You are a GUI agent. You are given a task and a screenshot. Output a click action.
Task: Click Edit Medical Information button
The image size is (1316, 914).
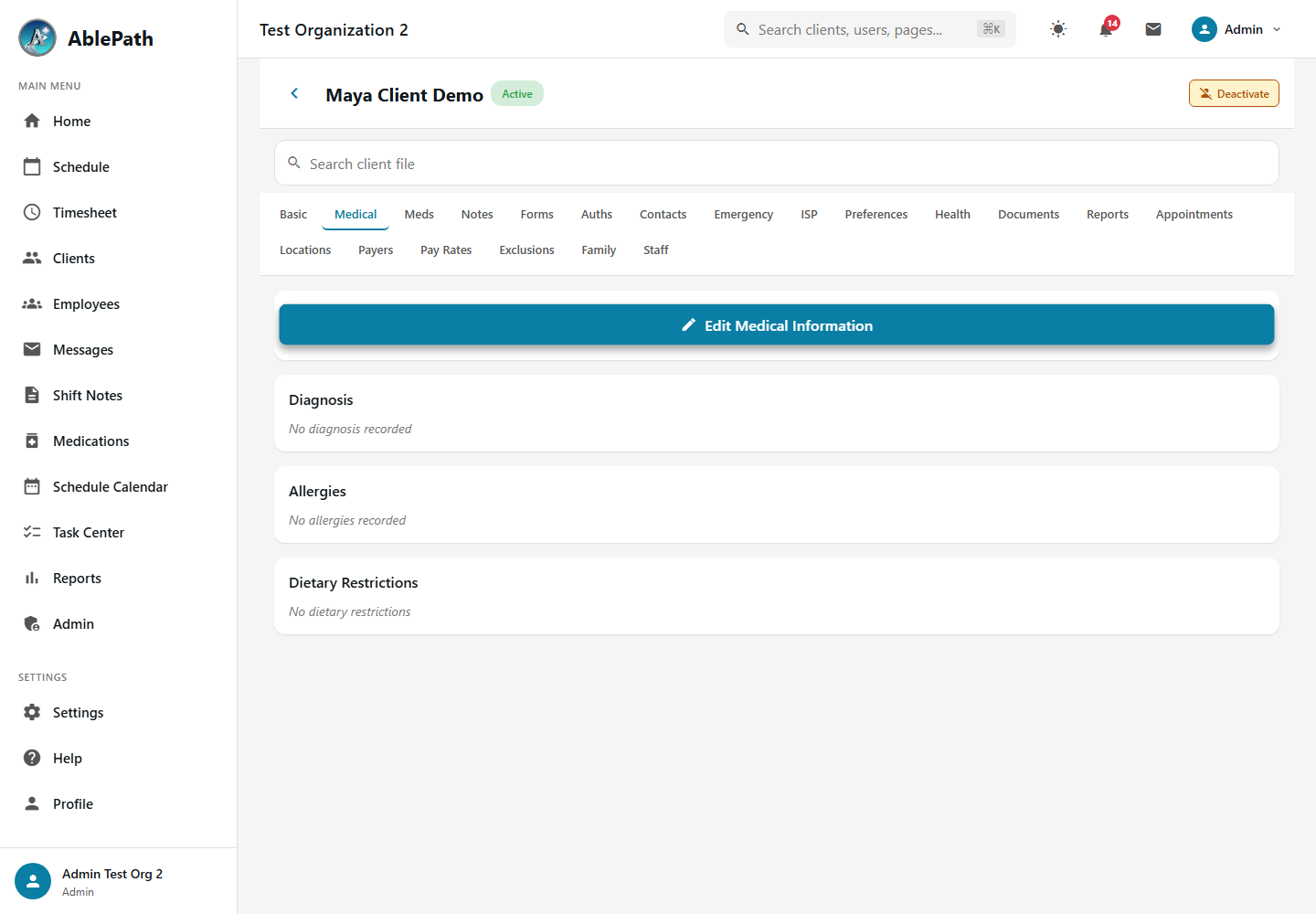(777, 324)
